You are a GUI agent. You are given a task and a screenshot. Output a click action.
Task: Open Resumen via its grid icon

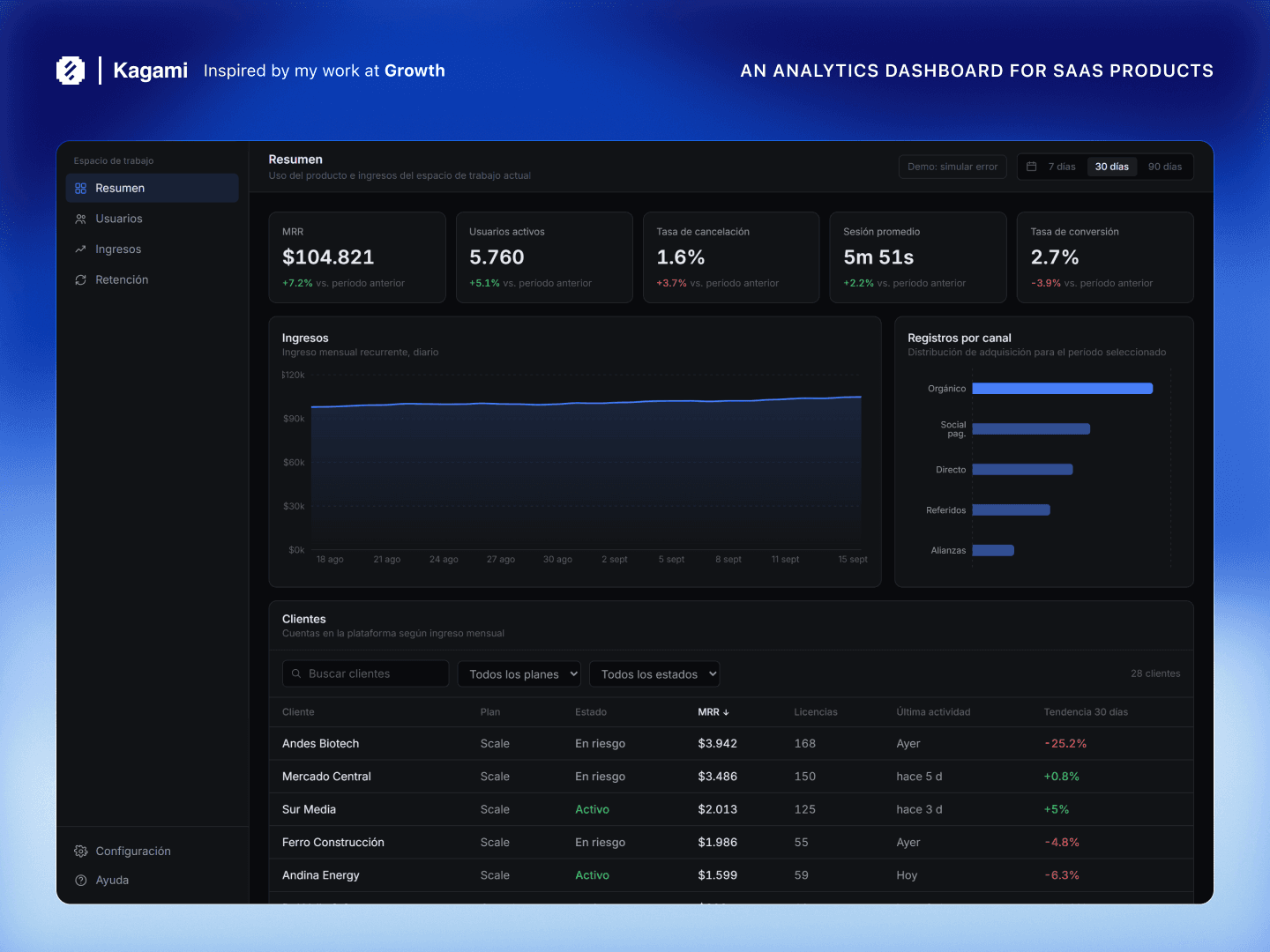(80, 189)
